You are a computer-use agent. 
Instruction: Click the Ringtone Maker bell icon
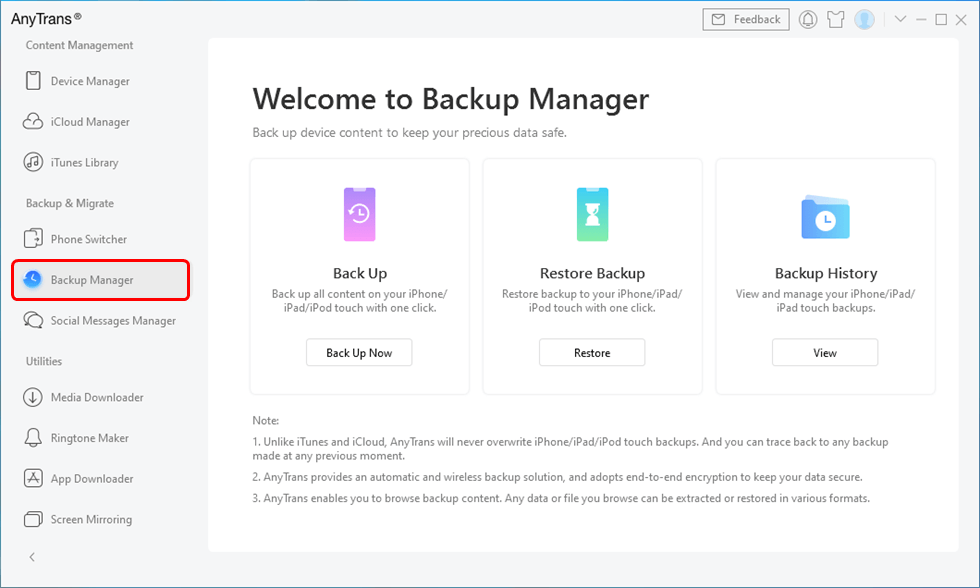point(33,437)
